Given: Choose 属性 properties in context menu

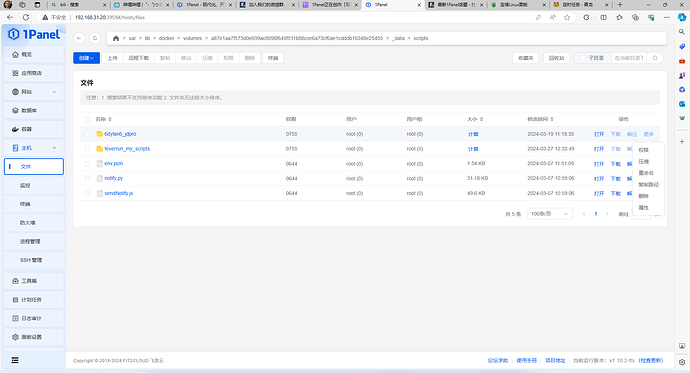Looking at the screenshot, I should 643,207.
